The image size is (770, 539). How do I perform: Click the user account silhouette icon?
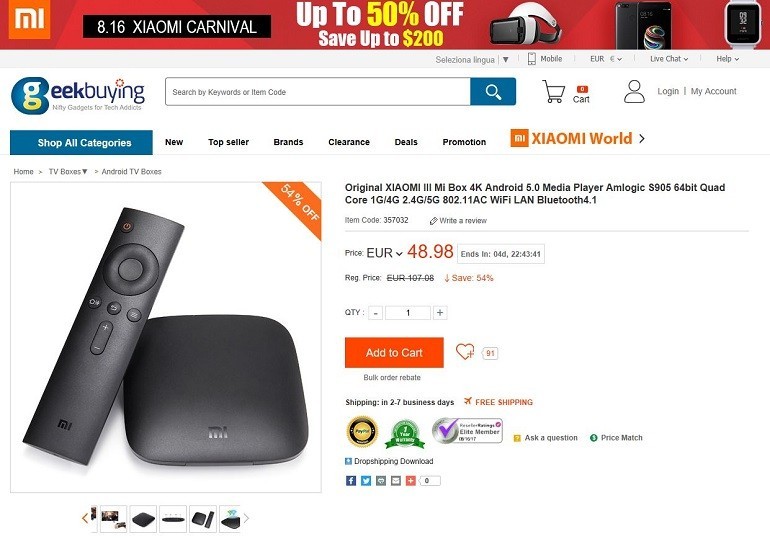coord(634,91)
